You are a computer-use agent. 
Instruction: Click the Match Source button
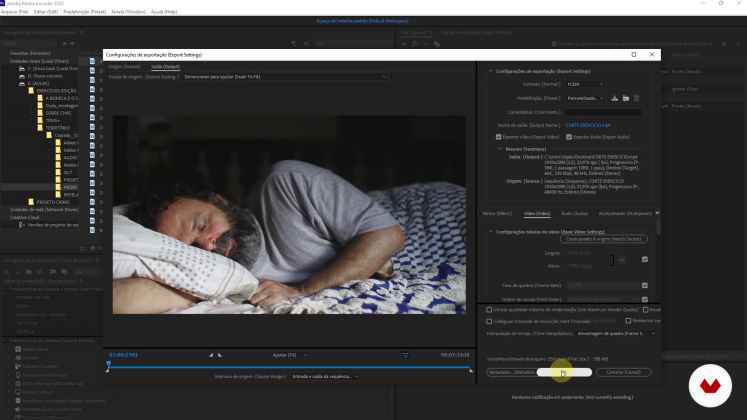(x=606, y=239)
